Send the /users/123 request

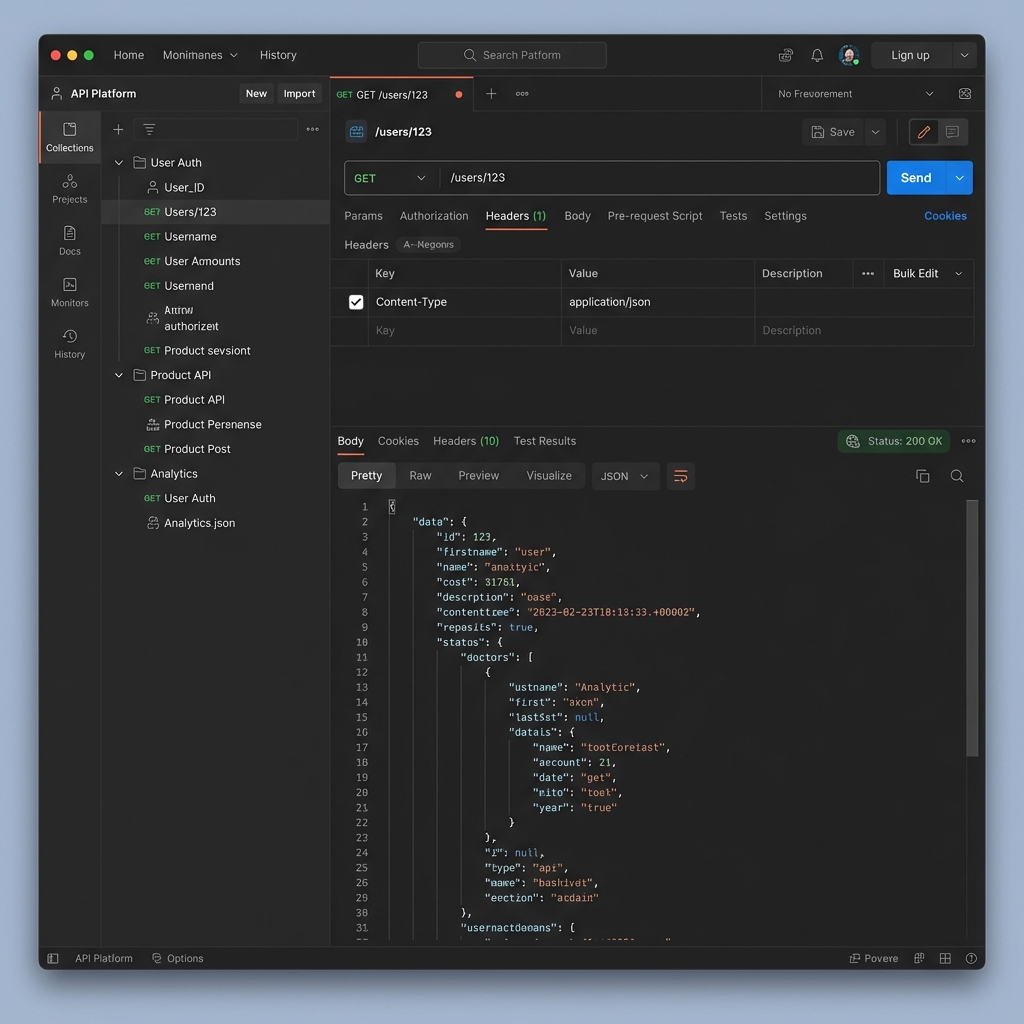(x=915, y=177)
